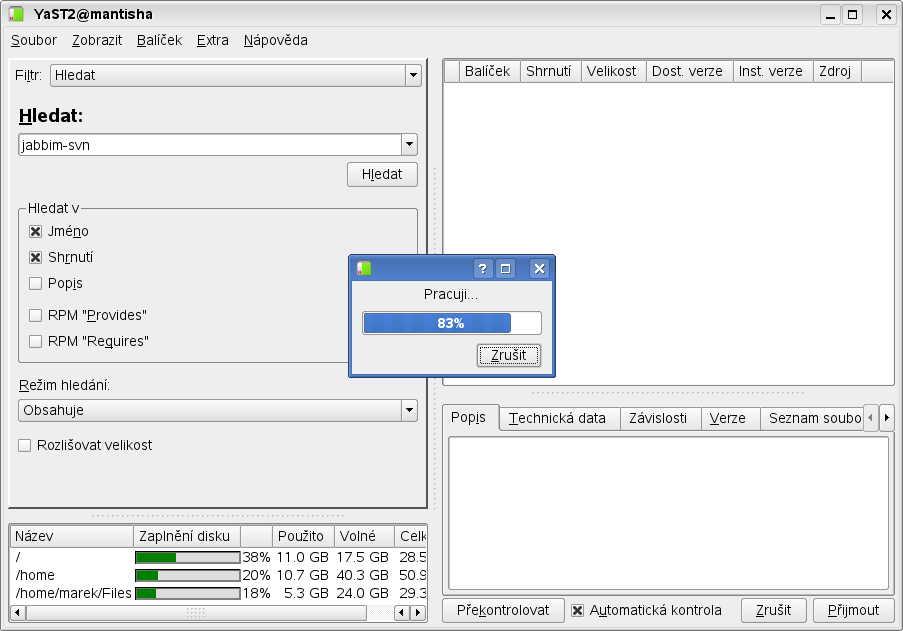This screenshot has height=631, width=903.
Task: Cancel the search with Zrušit in dialog
Action: pyautogui.click(x=509, y=355)
